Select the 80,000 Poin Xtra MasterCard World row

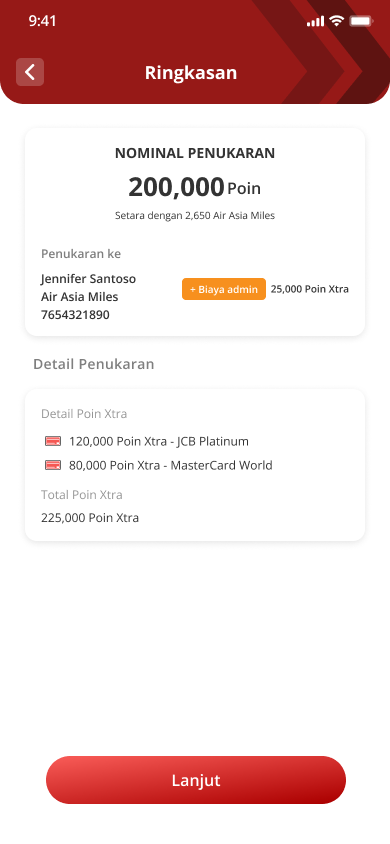coord(159,465)
